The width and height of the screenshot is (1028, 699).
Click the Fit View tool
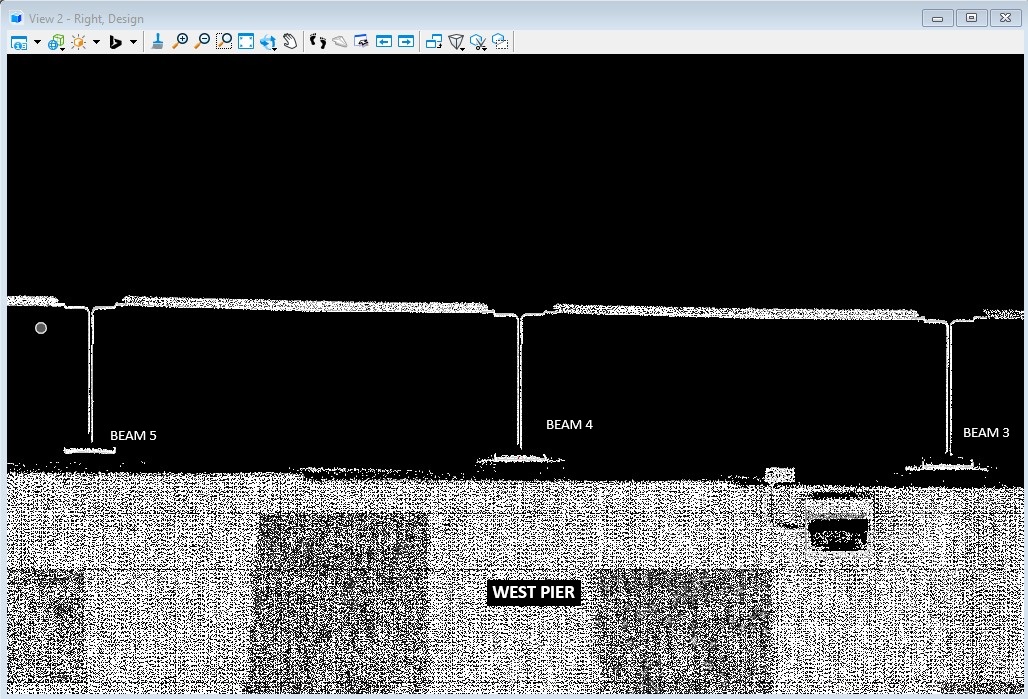(246, 41)
